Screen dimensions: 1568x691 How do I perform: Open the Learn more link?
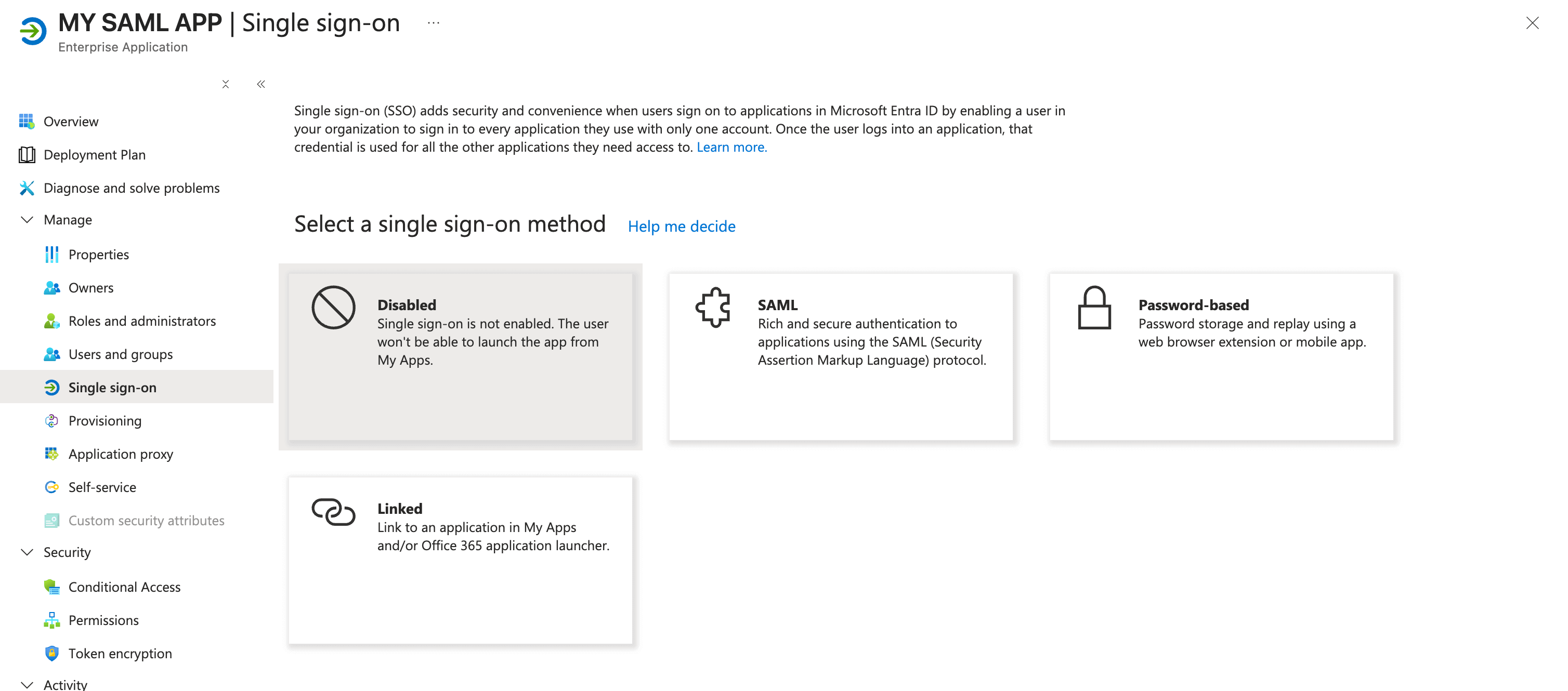click(x=731, y=147)
